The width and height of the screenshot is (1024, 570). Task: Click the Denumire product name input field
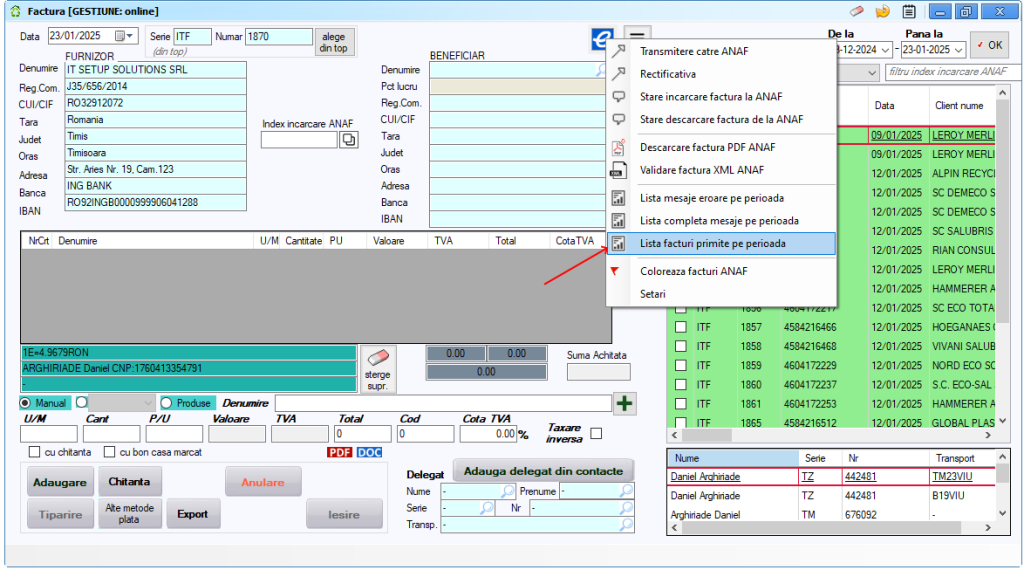[x=443, y=403]
